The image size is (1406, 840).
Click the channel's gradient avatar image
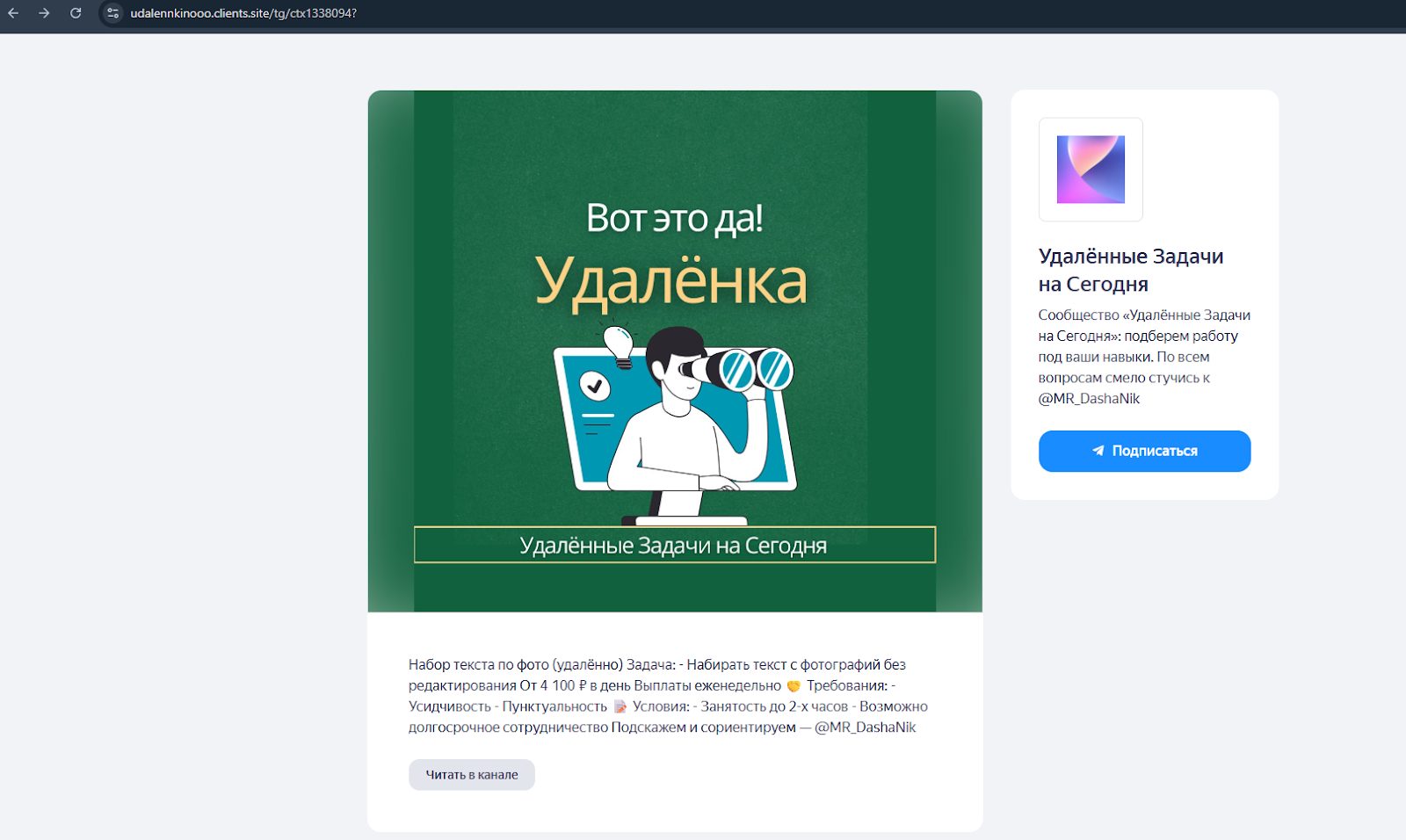coord(1091,170)
